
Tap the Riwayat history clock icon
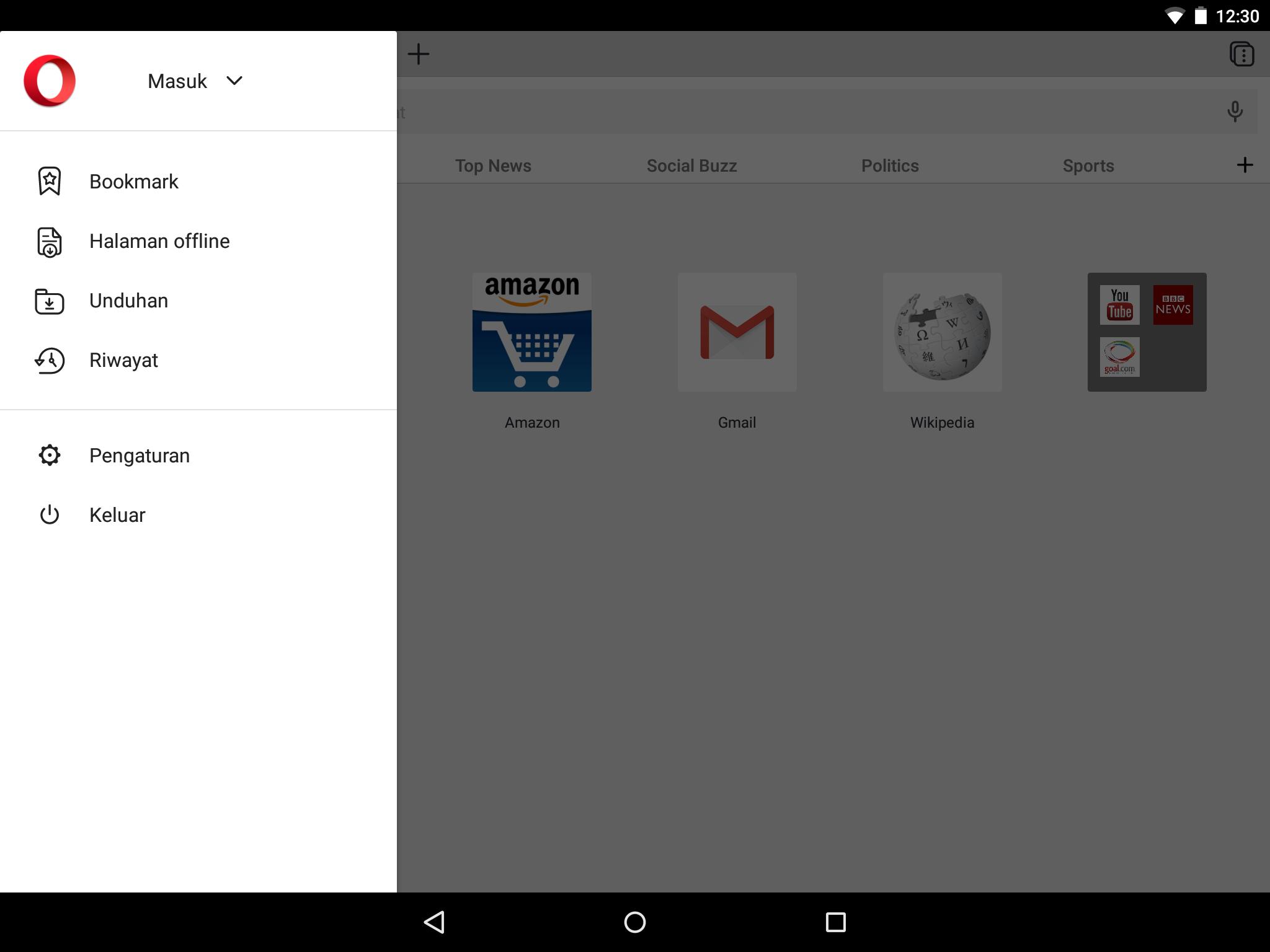pos(50,360)
